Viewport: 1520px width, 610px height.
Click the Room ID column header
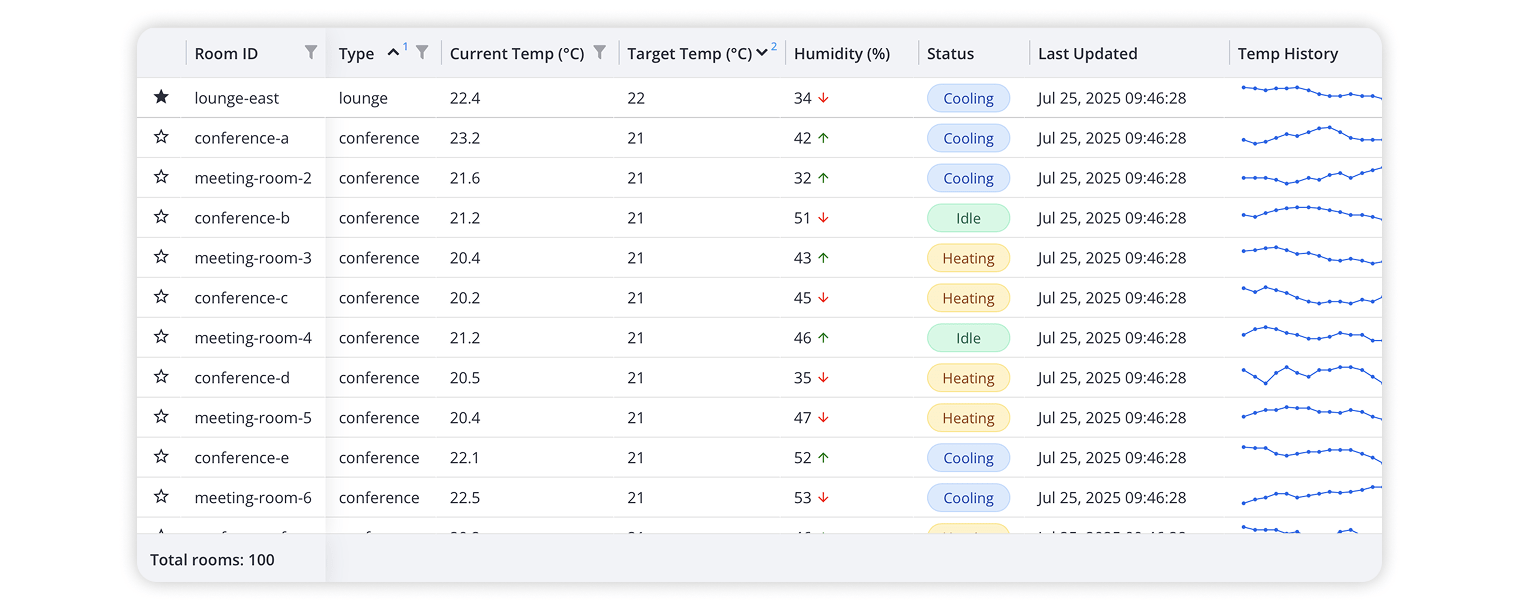tap(228, 53)
